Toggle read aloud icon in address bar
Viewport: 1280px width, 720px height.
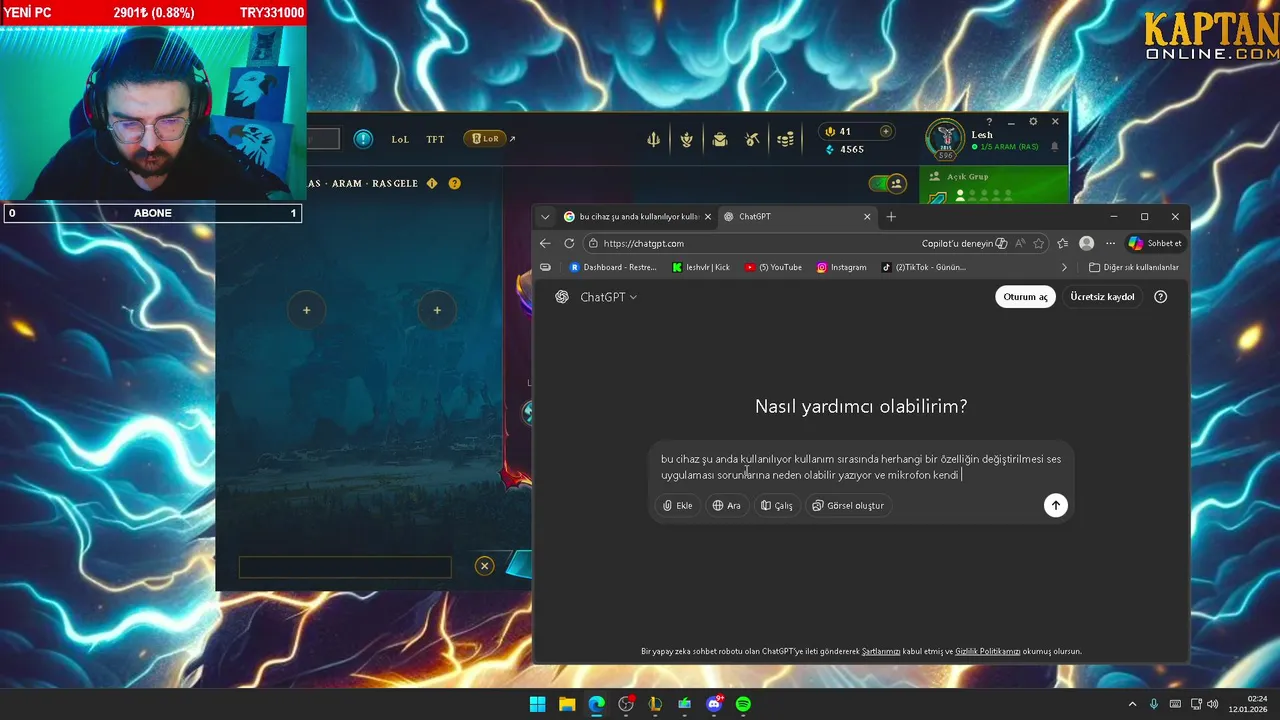[x=1020, y=243]
